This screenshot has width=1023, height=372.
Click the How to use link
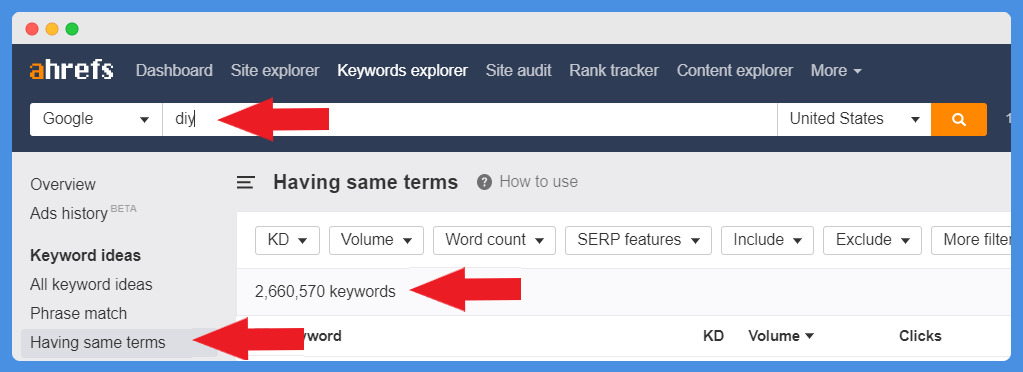(538, 181)
